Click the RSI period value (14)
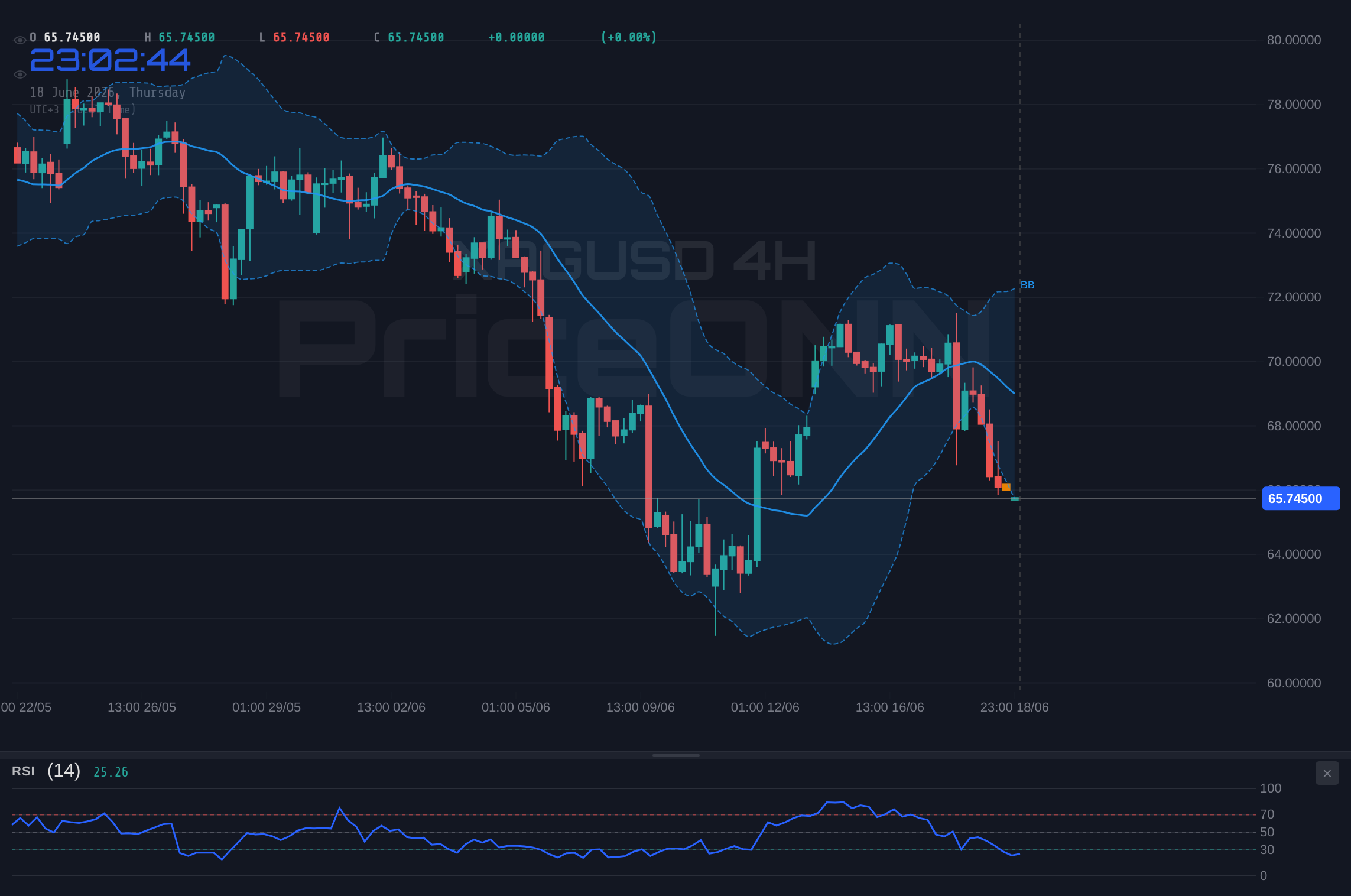1351x896 pixels. point(64,771)
